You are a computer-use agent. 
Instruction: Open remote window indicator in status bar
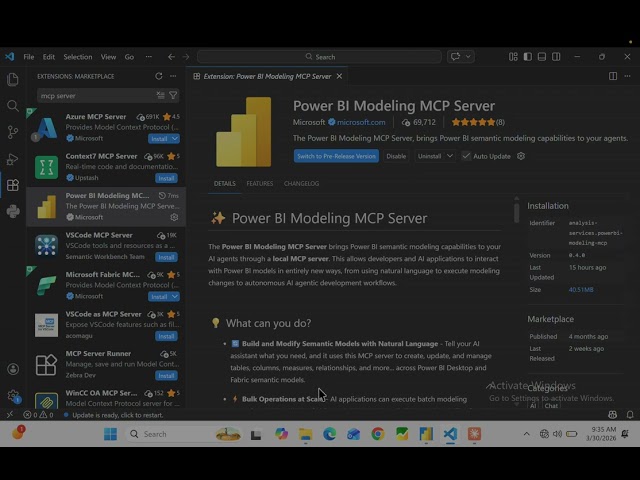(x=10, y=415)
